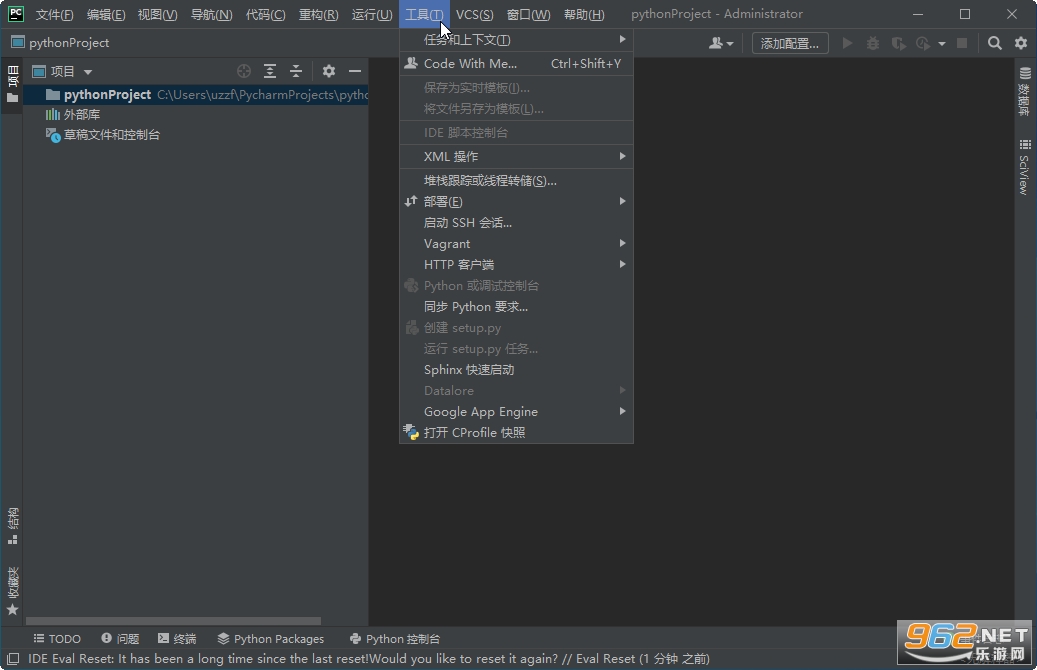The height and width of the screenshot is (670, 1037).
Task: Open the 项目 side tab on left strip
Action: [13, 84]
